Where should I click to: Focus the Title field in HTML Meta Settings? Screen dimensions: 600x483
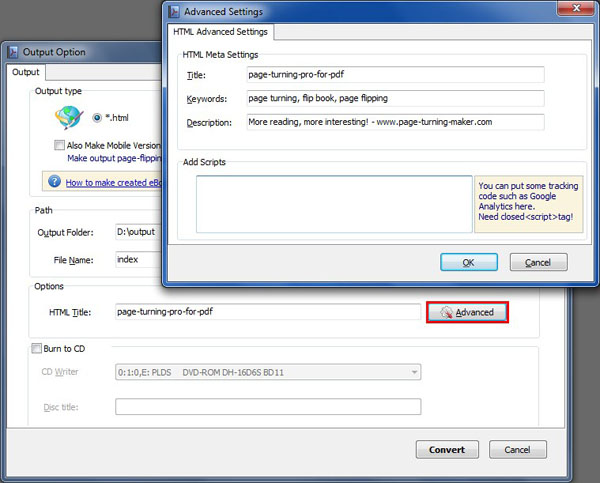pos(395,75)
